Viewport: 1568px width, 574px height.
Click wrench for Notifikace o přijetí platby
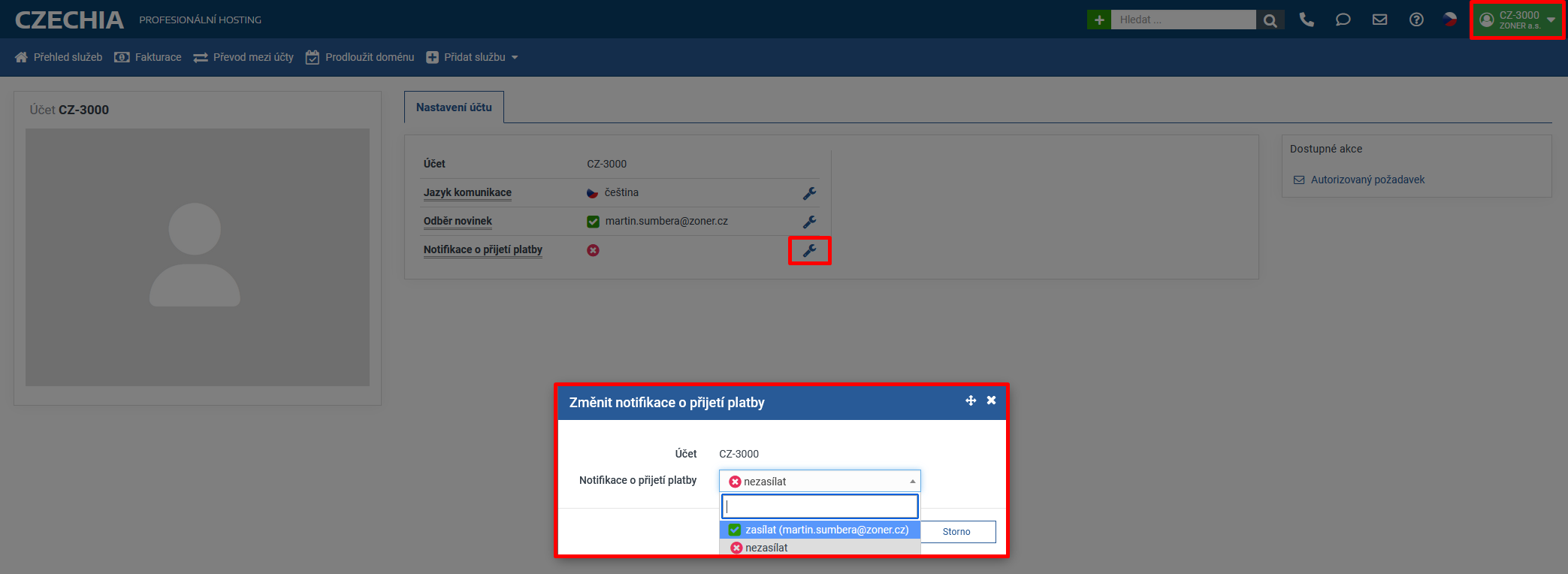point(809,250)
